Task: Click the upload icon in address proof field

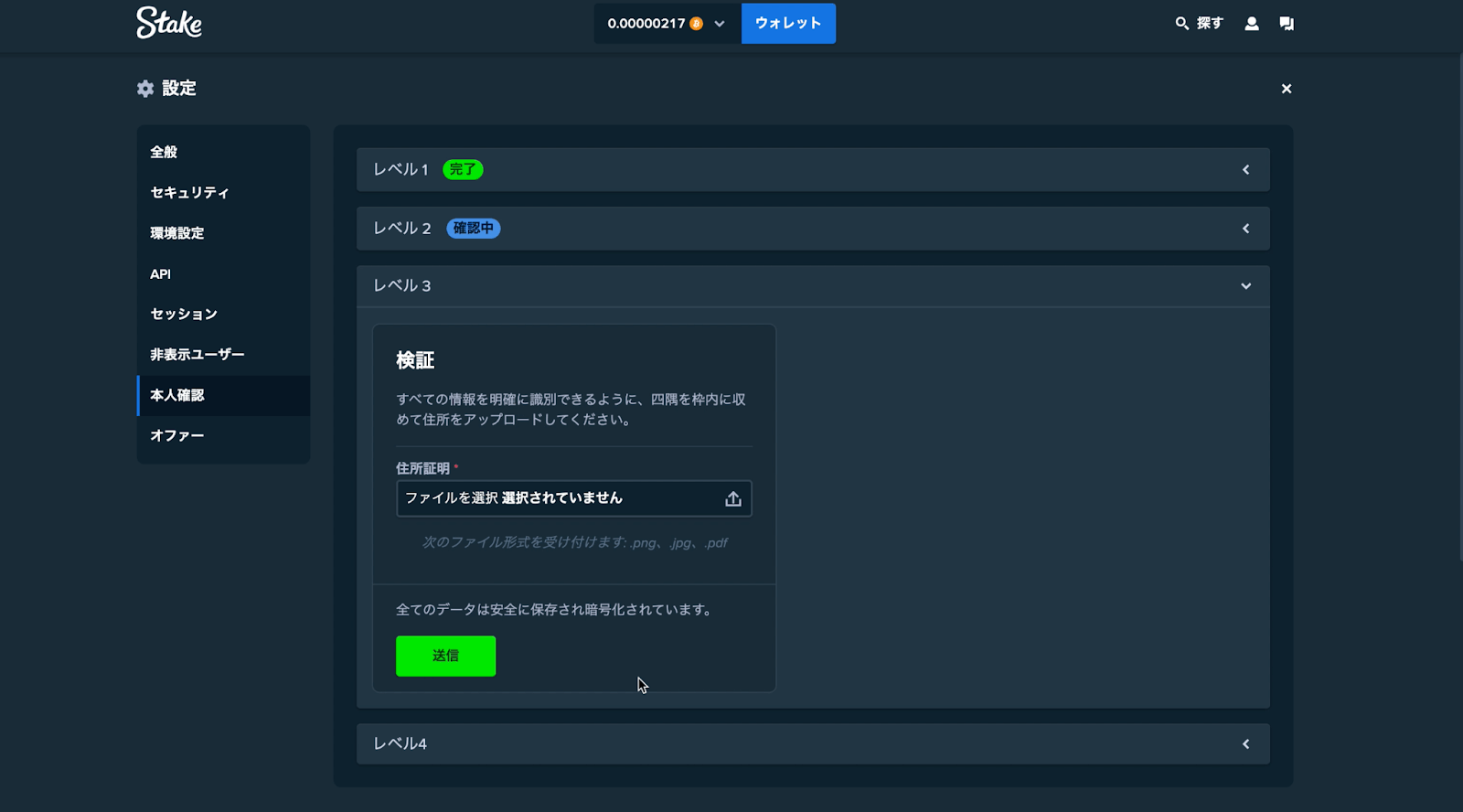Action: [x=732, y=498]
